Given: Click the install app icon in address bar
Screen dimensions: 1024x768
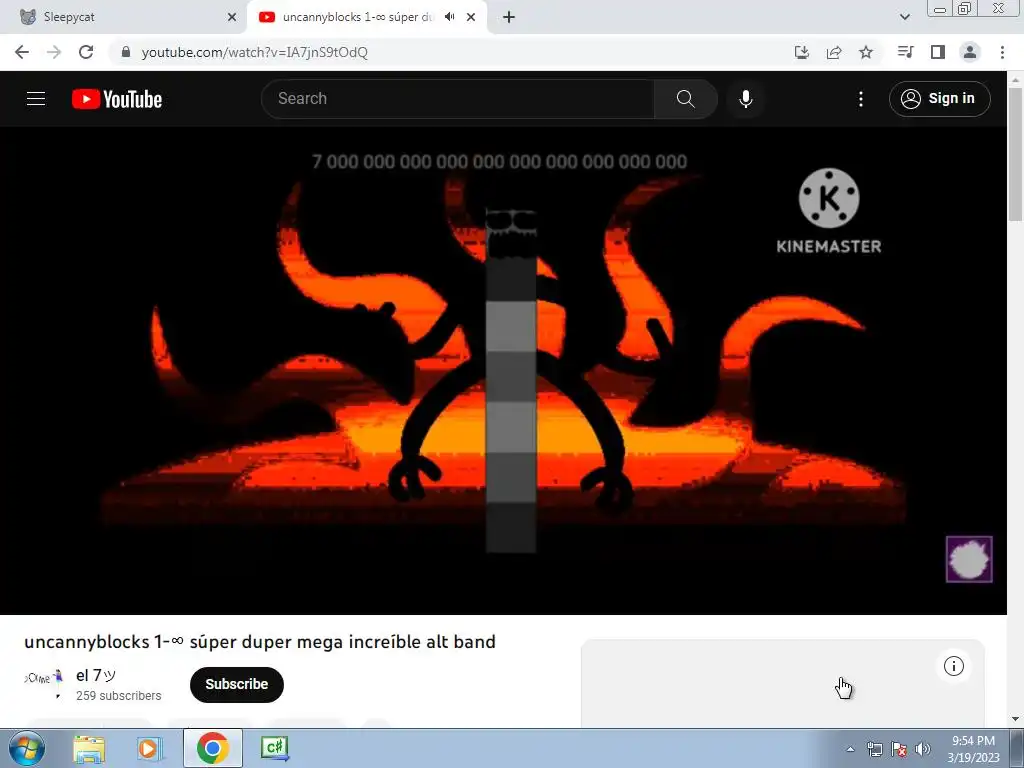Looking at the screenshot, I should (x=801, y=52).
